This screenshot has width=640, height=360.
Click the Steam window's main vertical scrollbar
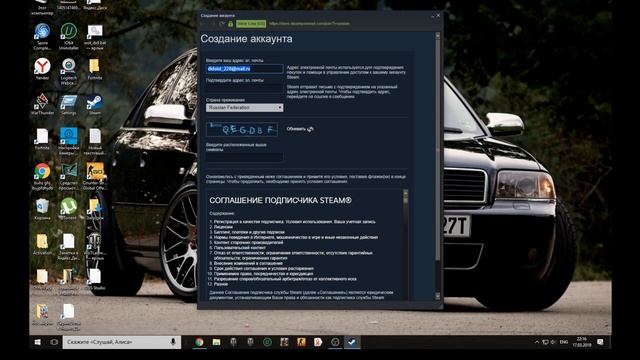[x=438, y=165]
